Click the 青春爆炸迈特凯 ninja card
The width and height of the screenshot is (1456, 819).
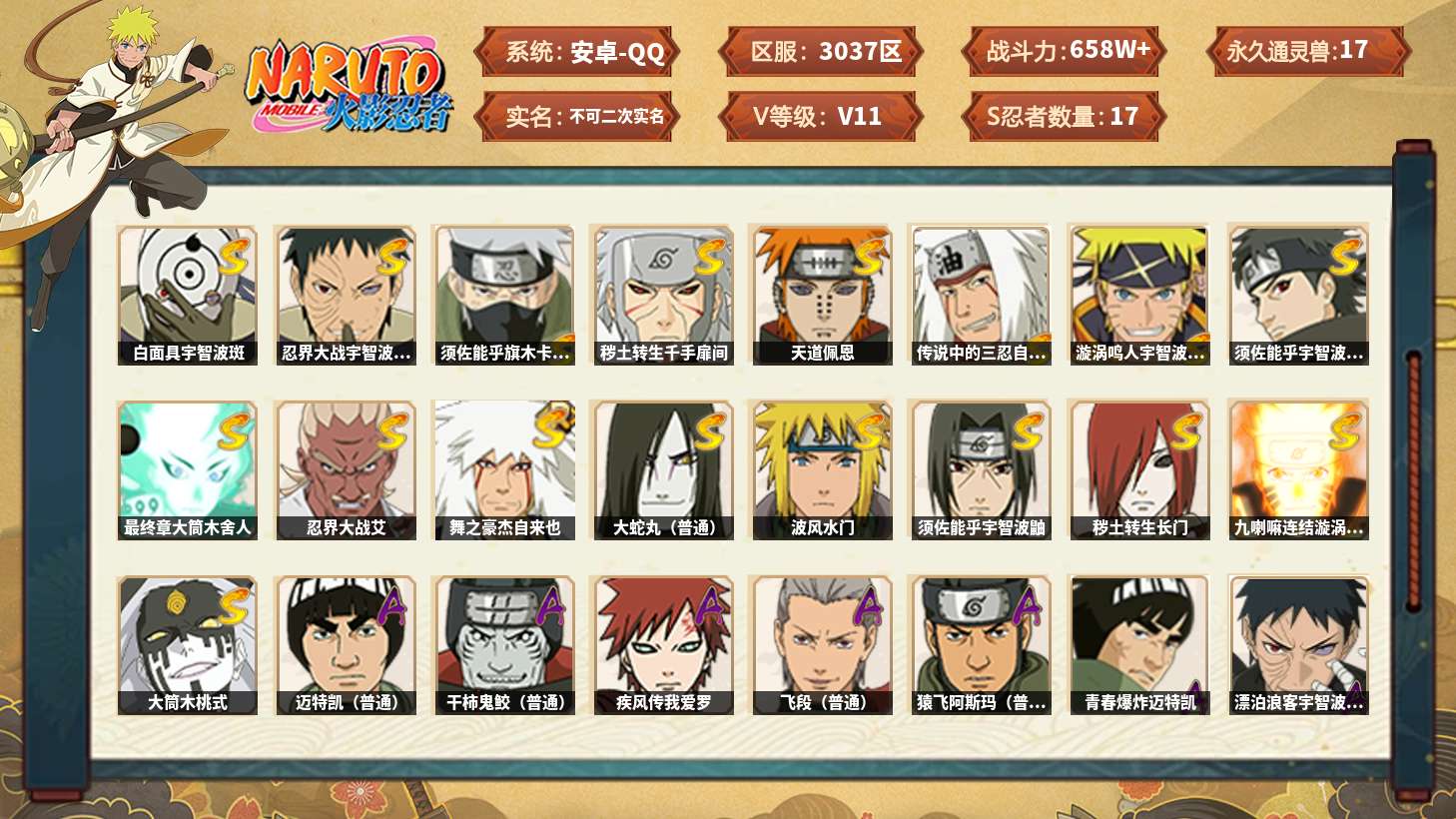click(1139, 645)
